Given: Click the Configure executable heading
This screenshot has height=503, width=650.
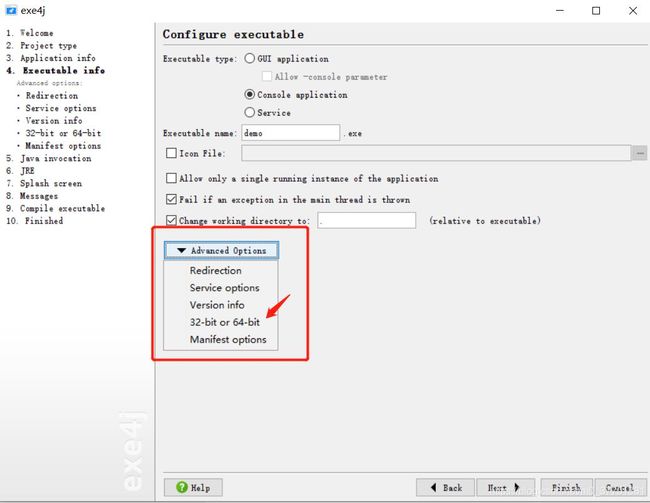Looking at the screenshot, I should 233,34.
